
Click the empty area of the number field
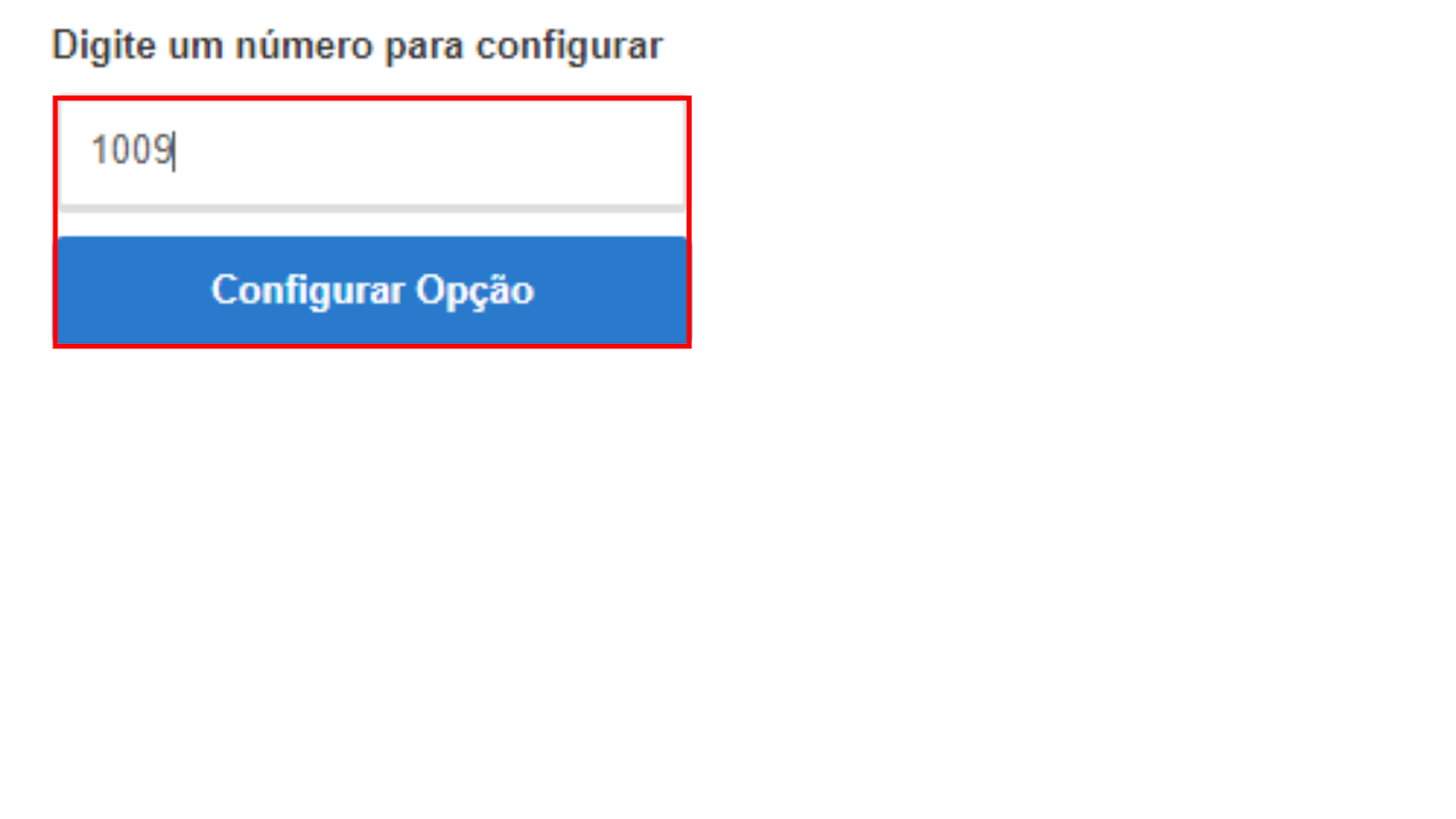pyautogui.click(x=428, y=153)
